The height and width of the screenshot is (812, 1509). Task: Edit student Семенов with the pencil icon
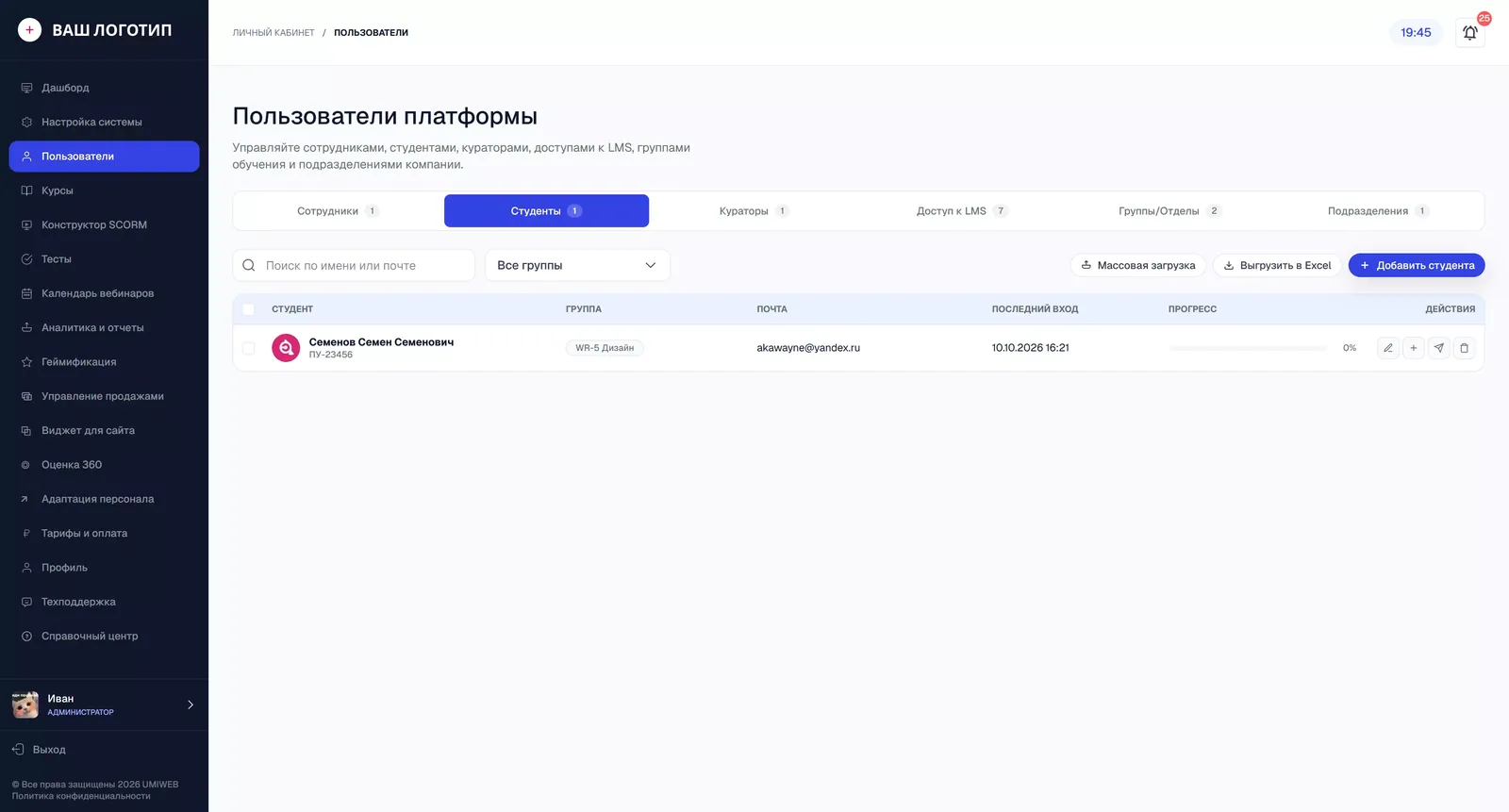tap(1388, 348)
